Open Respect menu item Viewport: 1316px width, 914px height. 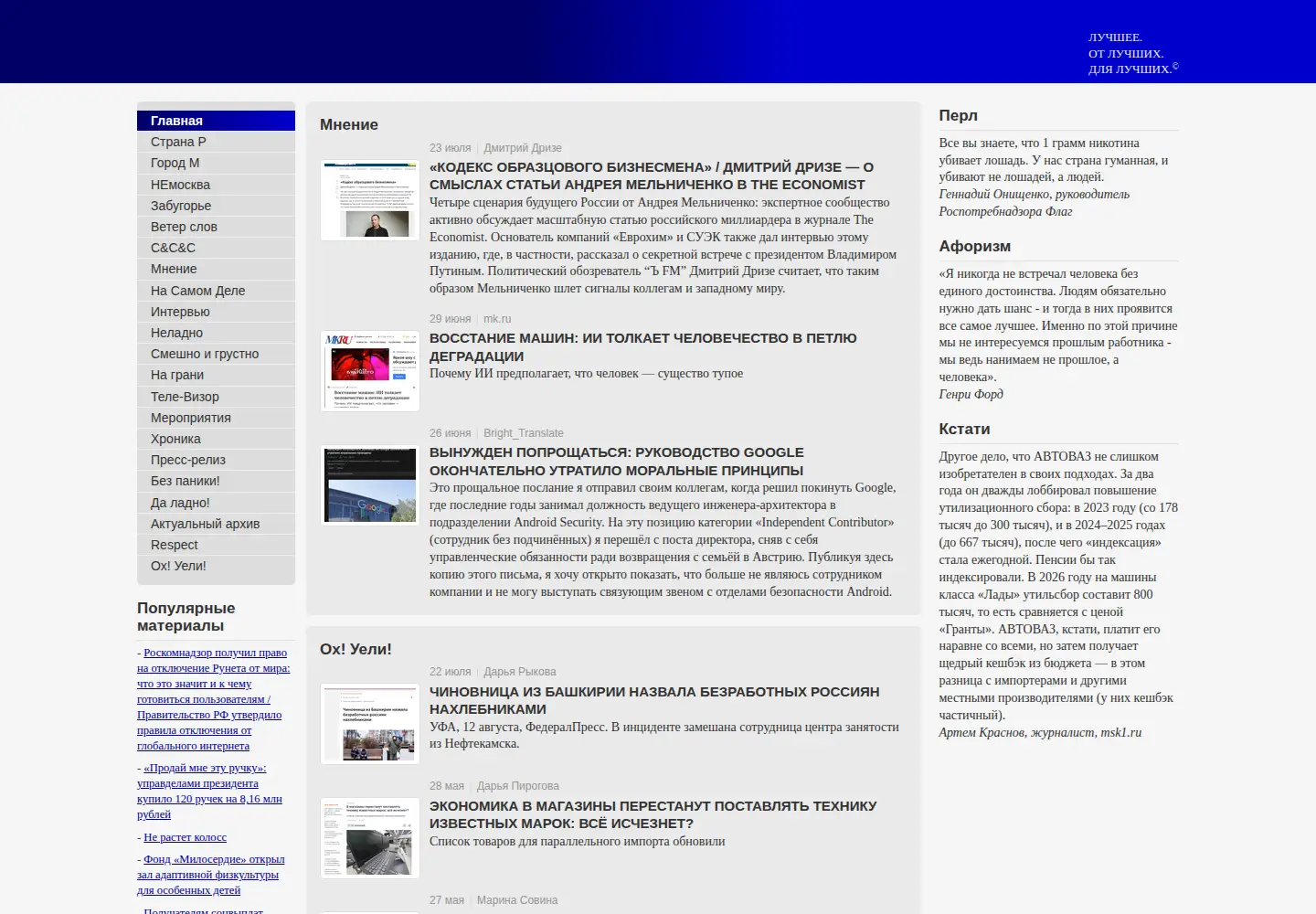(216, 545)
